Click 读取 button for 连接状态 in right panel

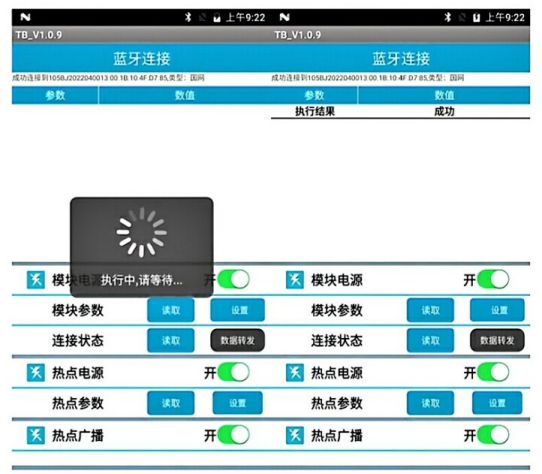[x=430, y=341]
